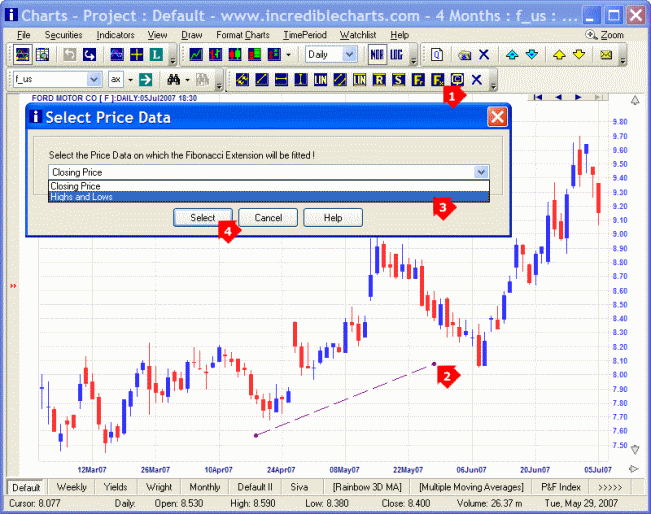The height and width of the screenshot is (514, 651).
Task: Open the watchlist folder icon
Action: 464,54
